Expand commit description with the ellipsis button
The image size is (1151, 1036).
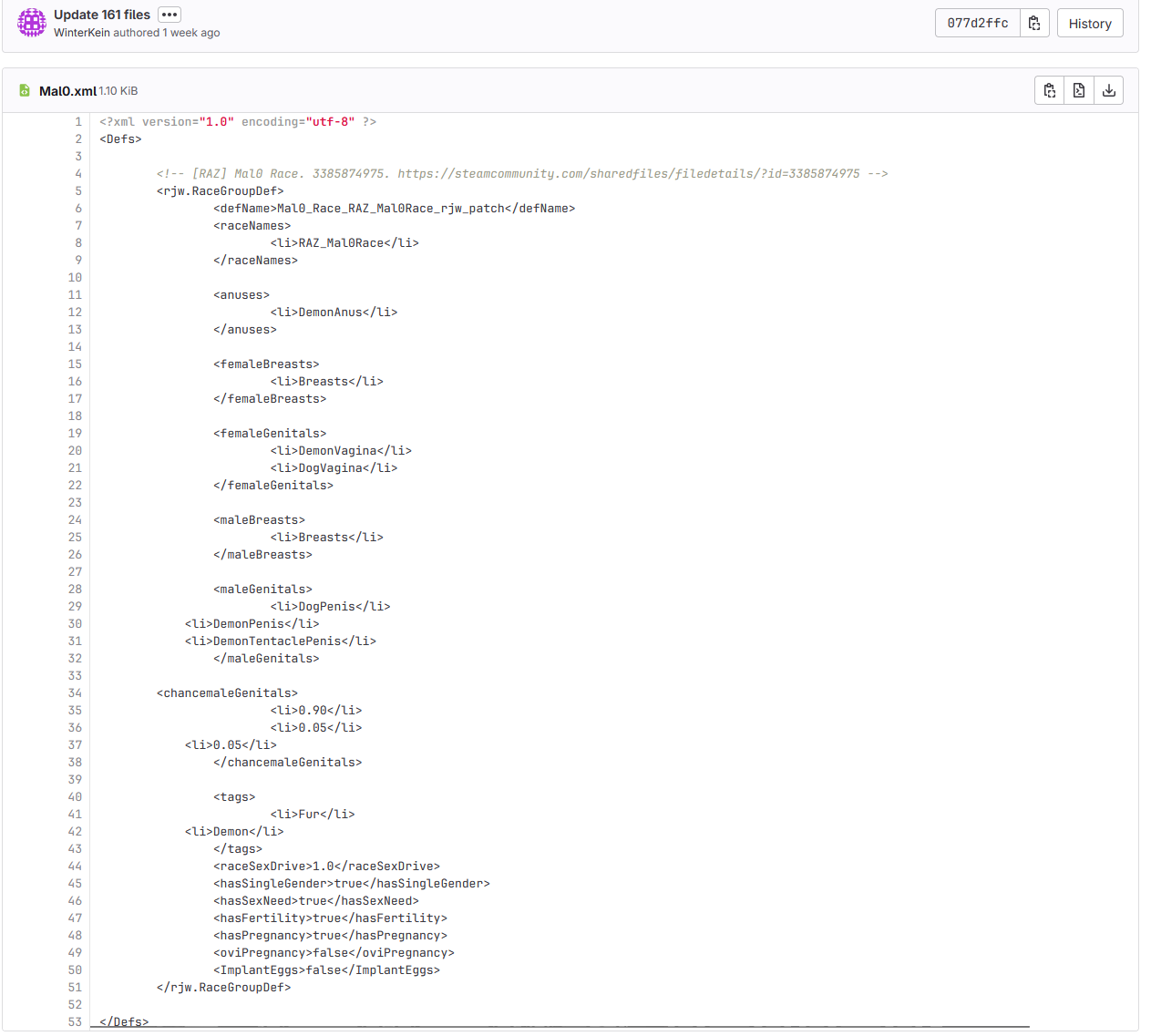(x=170, y=15)
